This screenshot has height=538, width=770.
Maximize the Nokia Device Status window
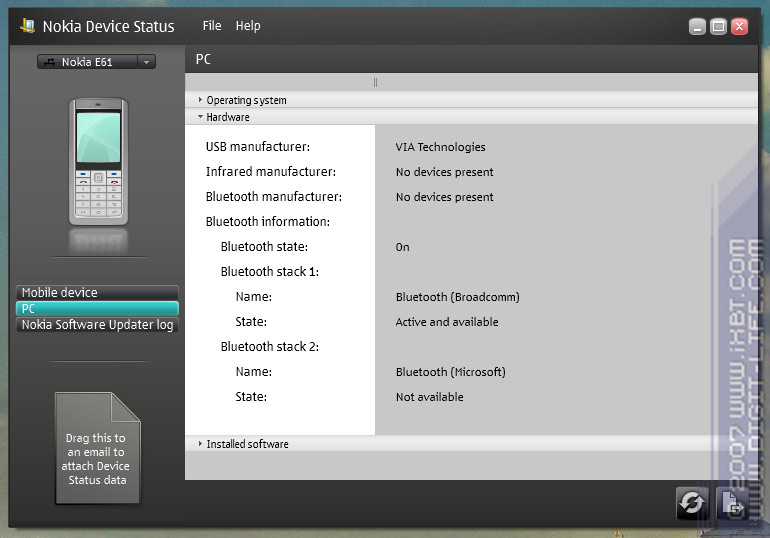point(718,27)
